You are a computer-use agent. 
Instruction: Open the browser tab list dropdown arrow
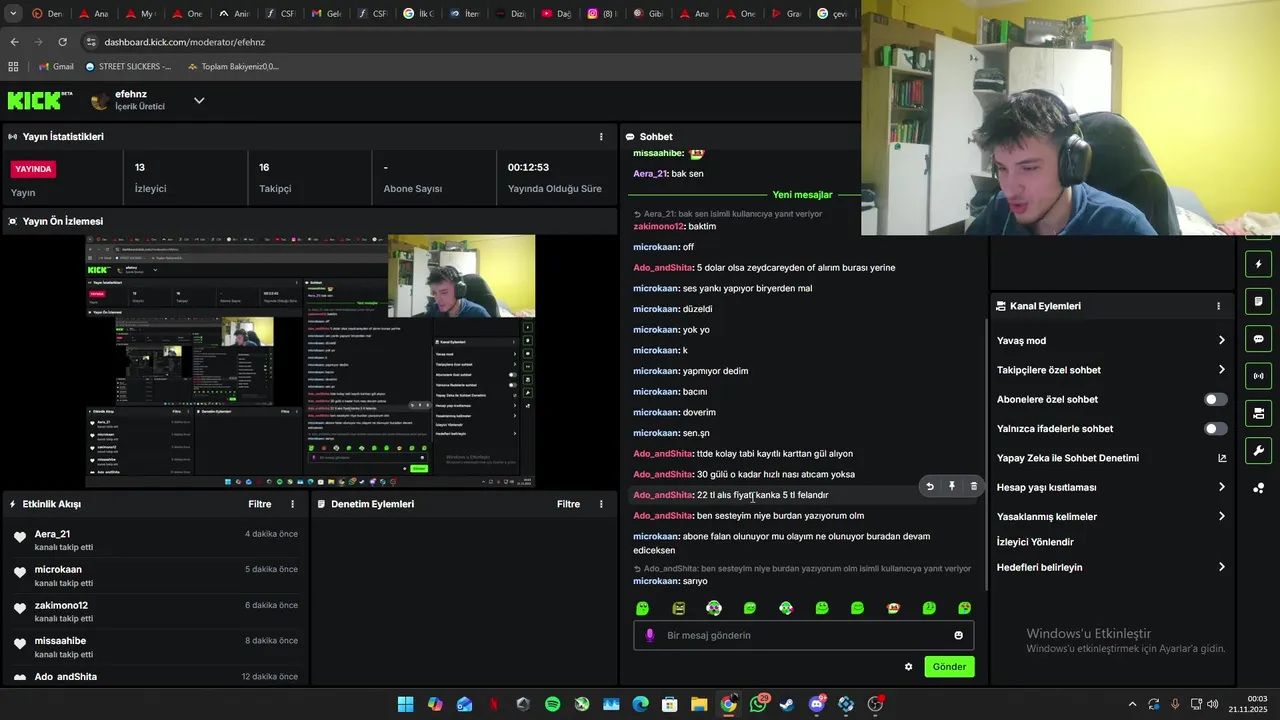pos(13,13)
